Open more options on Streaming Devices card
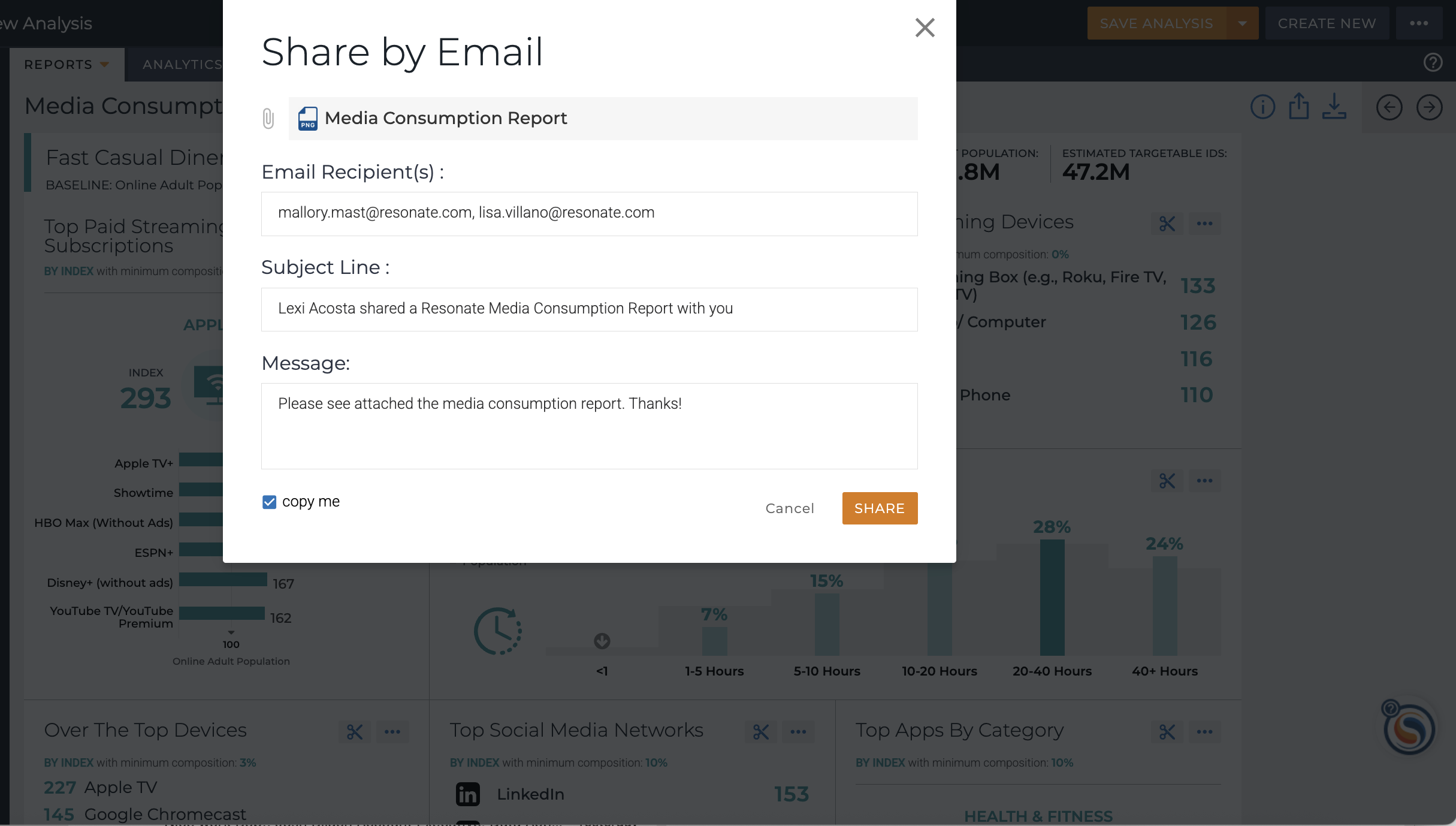The height and width of the screenshot is (826, 1456). click(x=1204, y=224)
